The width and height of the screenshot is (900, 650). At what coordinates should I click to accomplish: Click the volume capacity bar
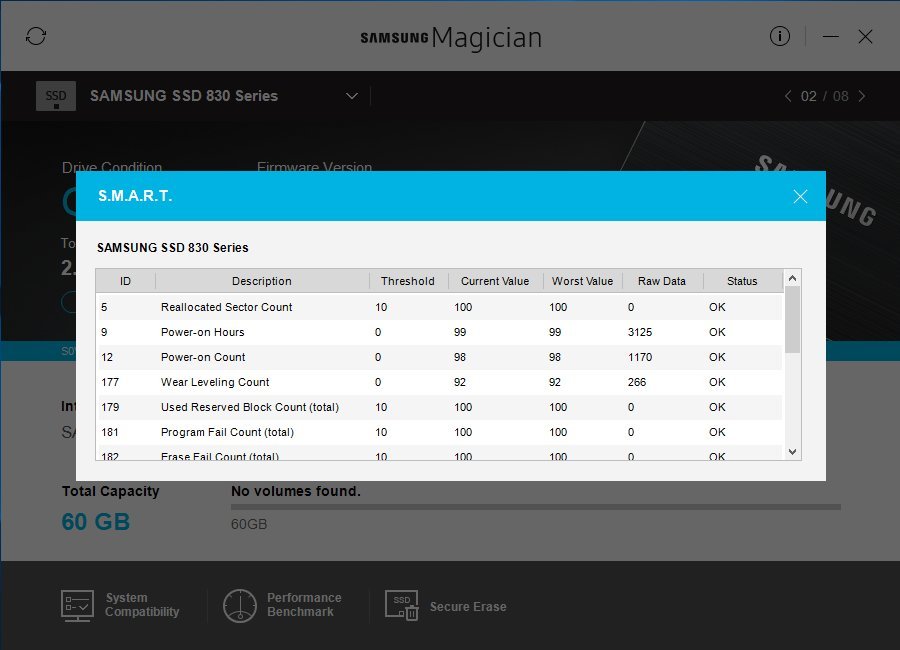point(536,507)
